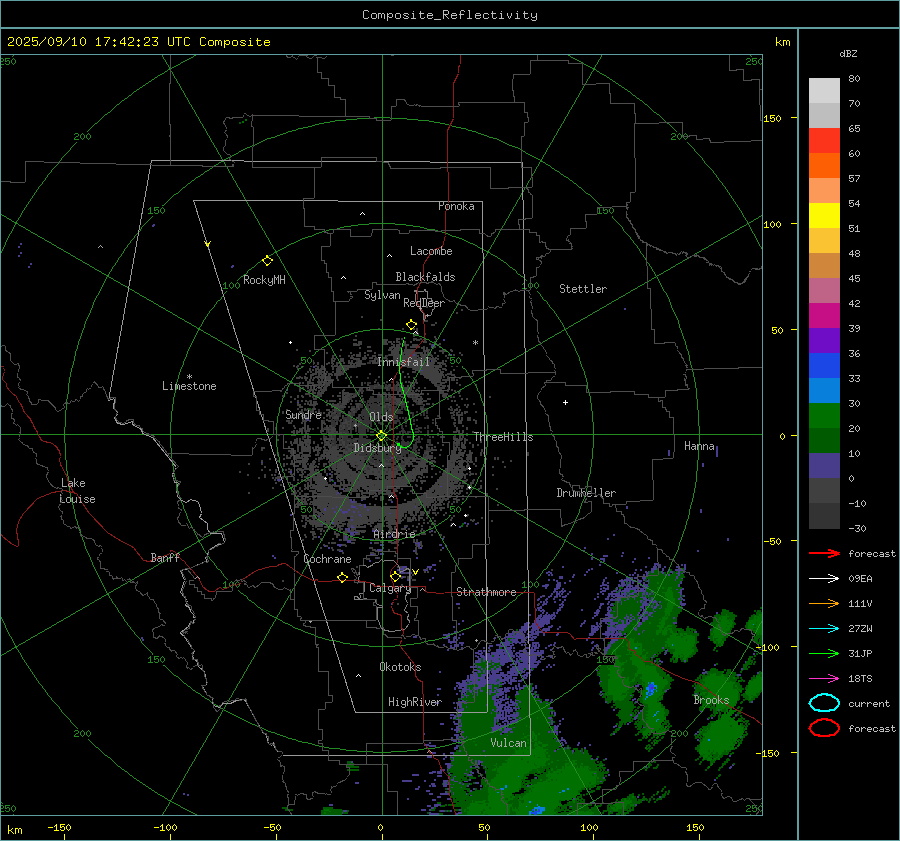900x841 pixels.
Task: Click the Calgary city label
Action: tap(390, 588)
